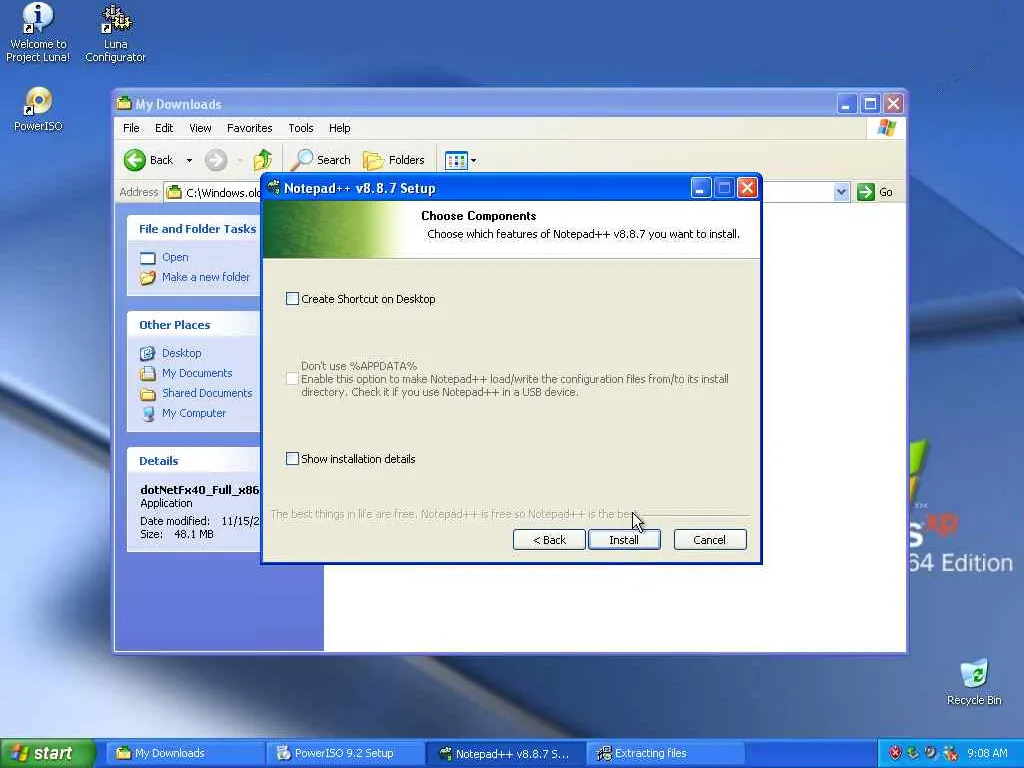
Task: Open the Help menu in My Downloads
Action: 340,128
